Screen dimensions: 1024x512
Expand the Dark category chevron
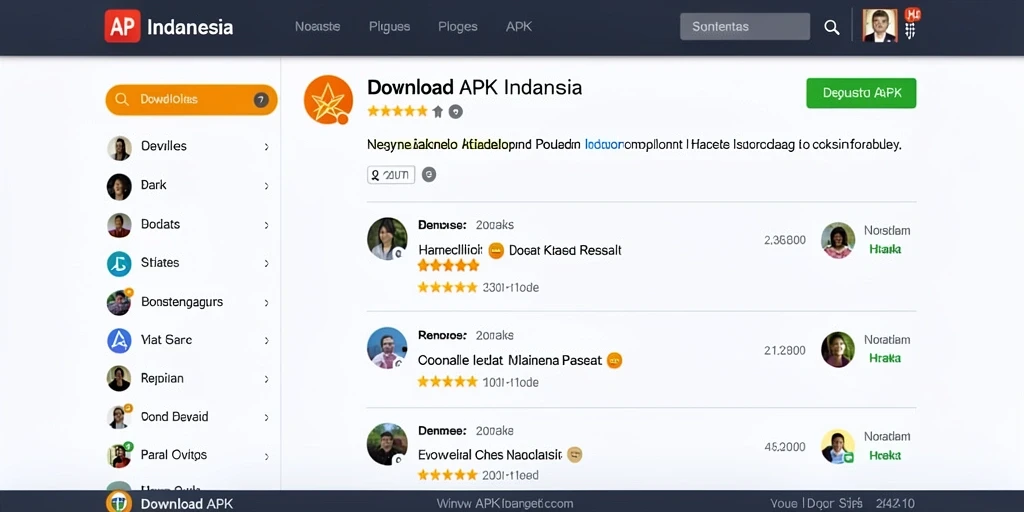point(266,186)
